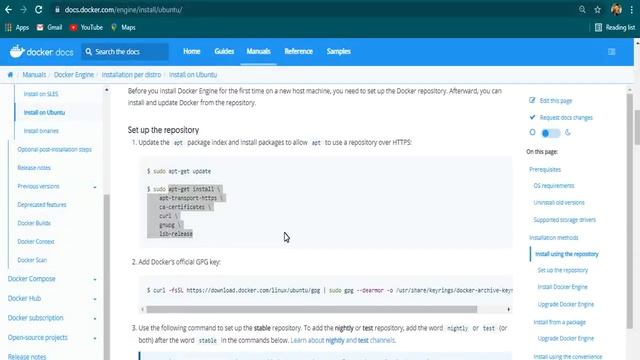Click the code block scroll-left arrow
The width and height of the screenshot is (640, 360).
pos(142,309)
